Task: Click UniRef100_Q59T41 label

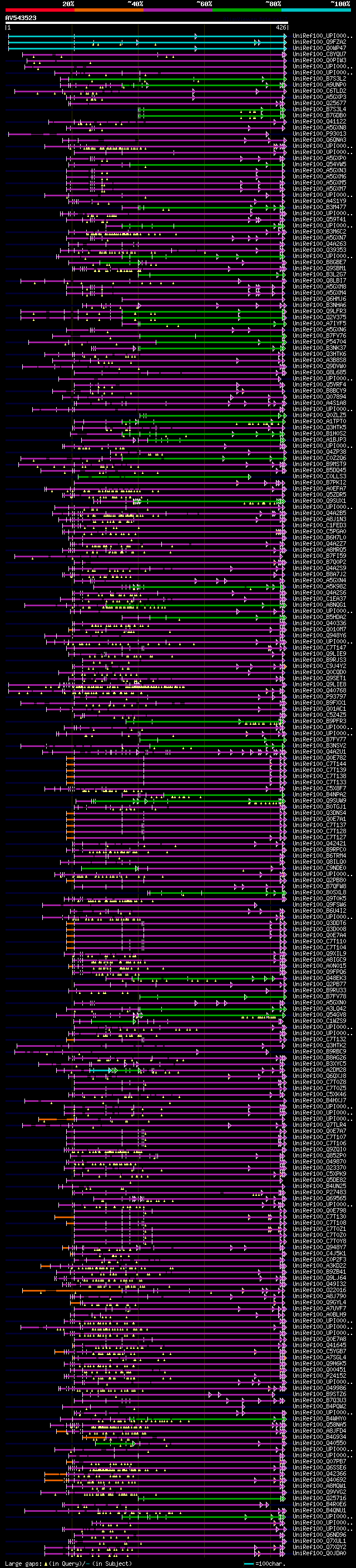Action: [x=319, y=219]
